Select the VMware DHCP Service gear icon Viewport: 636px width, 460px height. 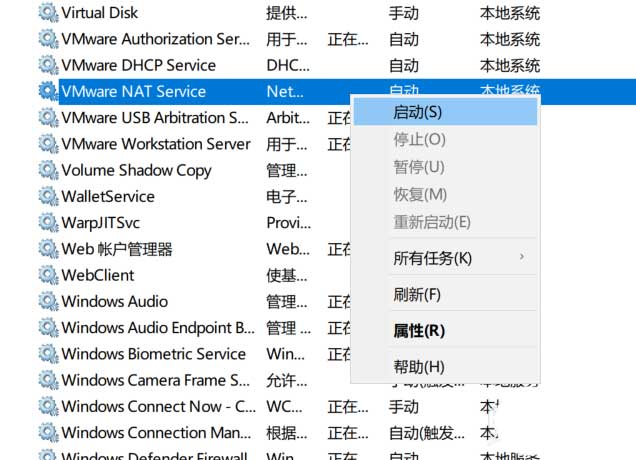coord(48,65)
